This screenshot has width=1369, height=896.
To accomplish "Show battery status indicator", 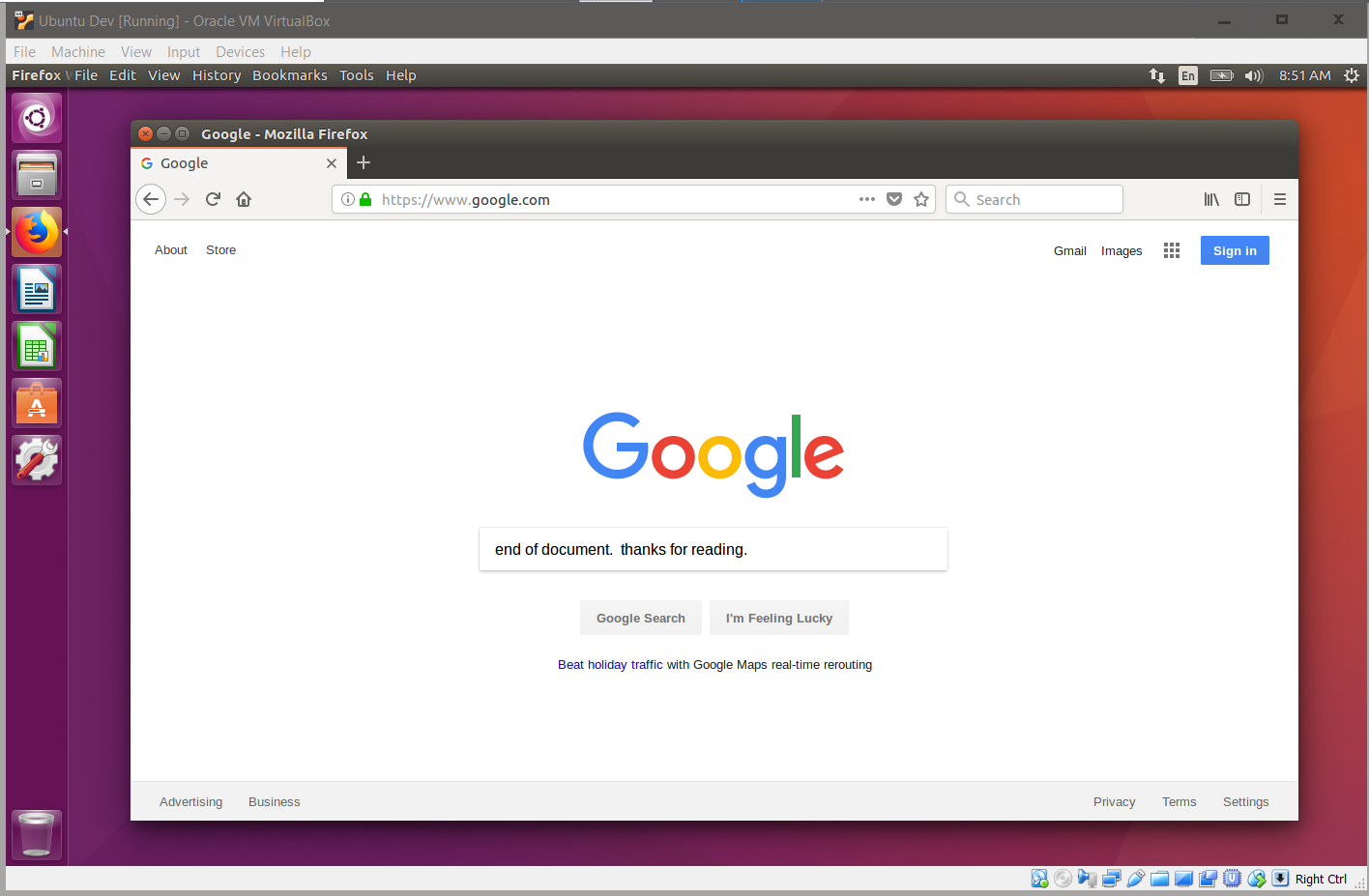I will [1222, 75].
